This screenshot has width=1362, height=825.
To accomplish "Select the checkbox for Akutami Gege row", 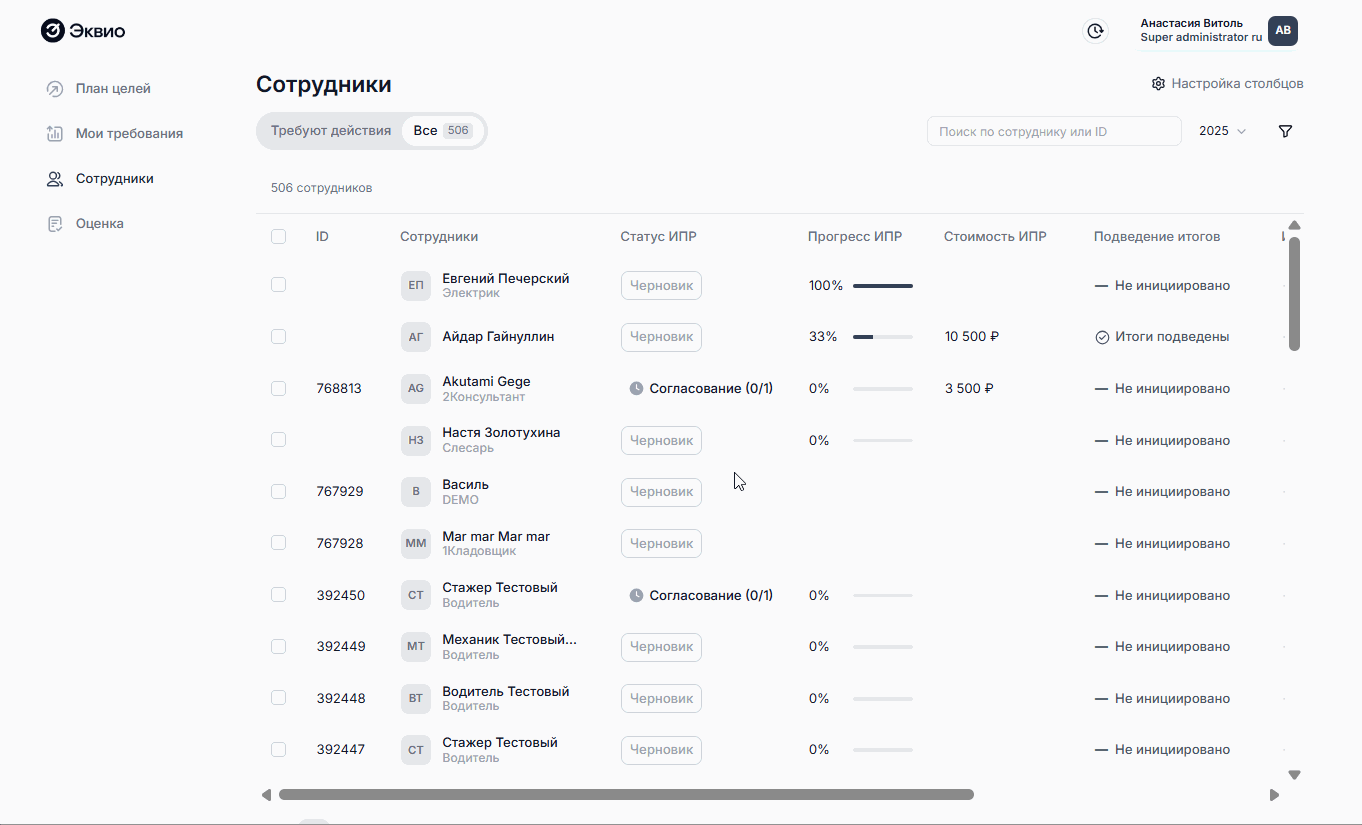I will click(x=278, y=388).
